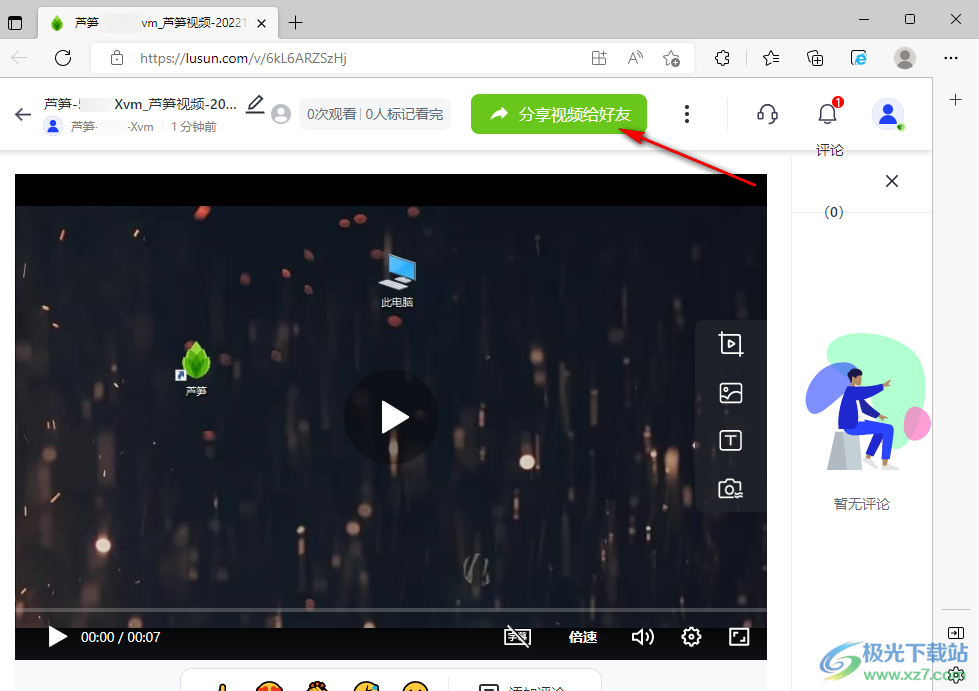Take a screenshot with the camera tool
Viewport: 979px width, 691px height.
click(731, 488)
